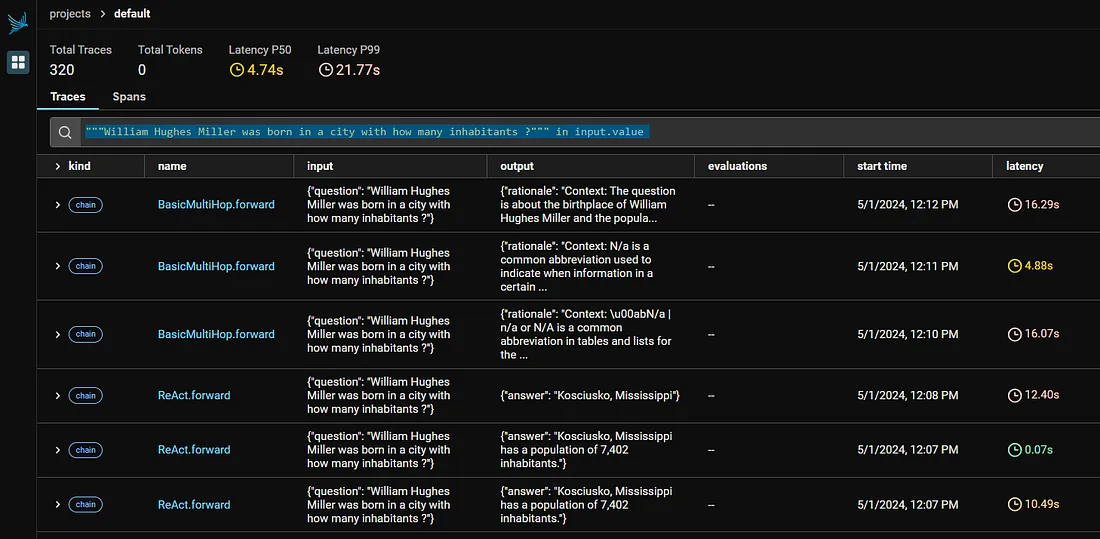Screen dimensions: 1100x539
Task: Expand the 12:08 PM ReAct.forward trace row
Action: 58,396
